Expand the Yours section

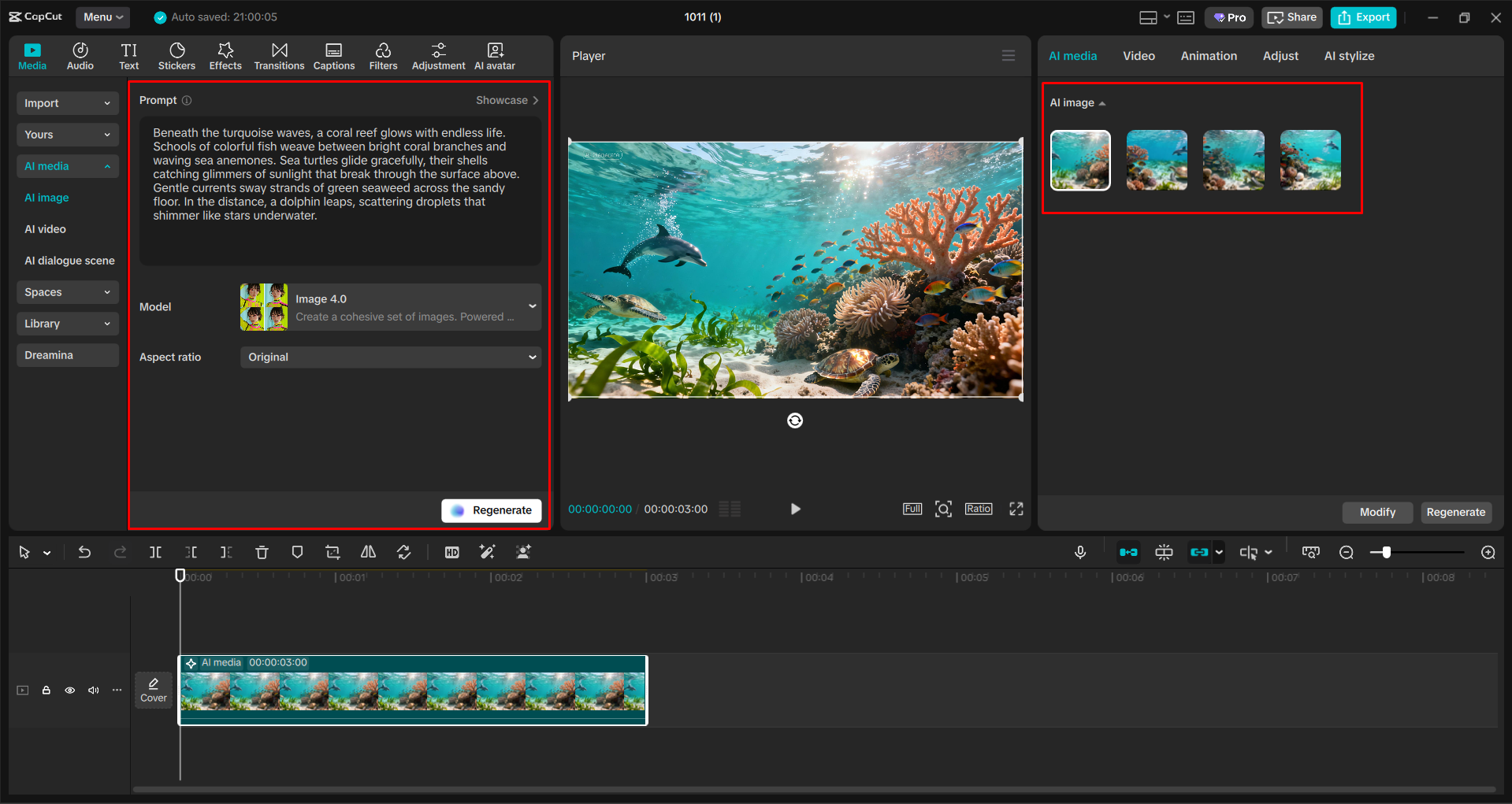click(x=68, y=135)
